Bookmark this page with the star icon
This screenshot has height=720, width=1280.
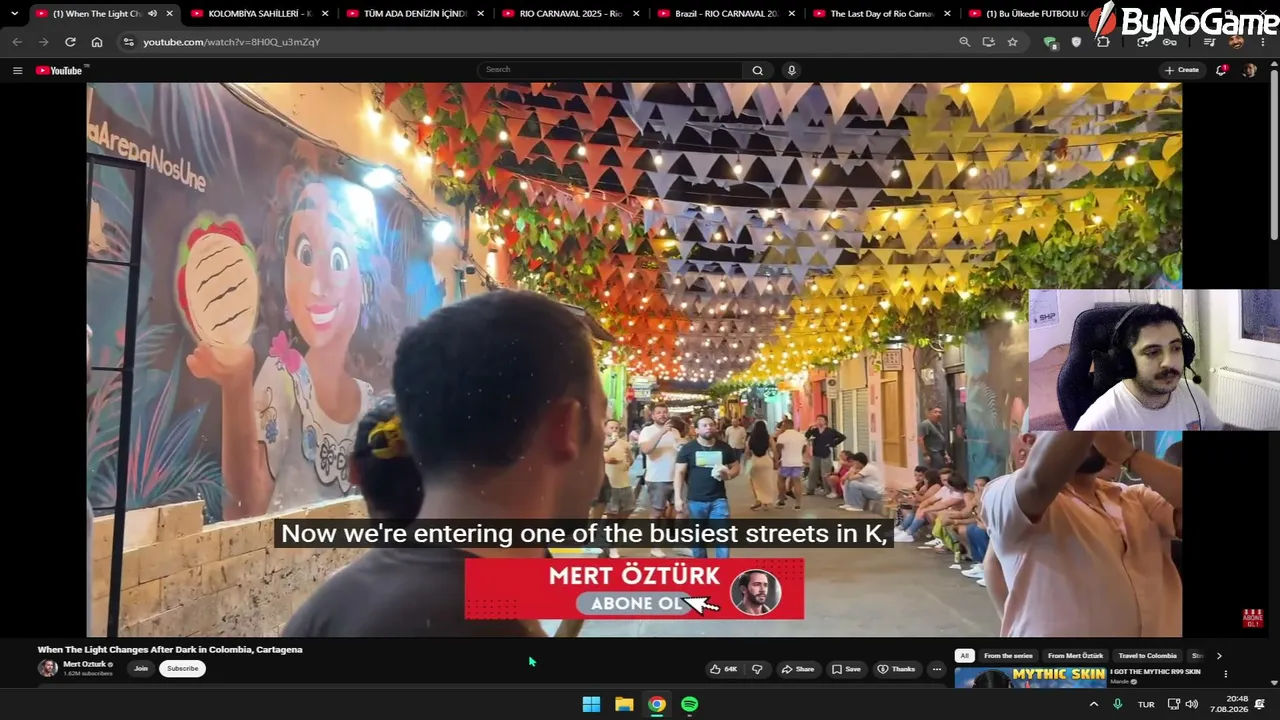1012,42
